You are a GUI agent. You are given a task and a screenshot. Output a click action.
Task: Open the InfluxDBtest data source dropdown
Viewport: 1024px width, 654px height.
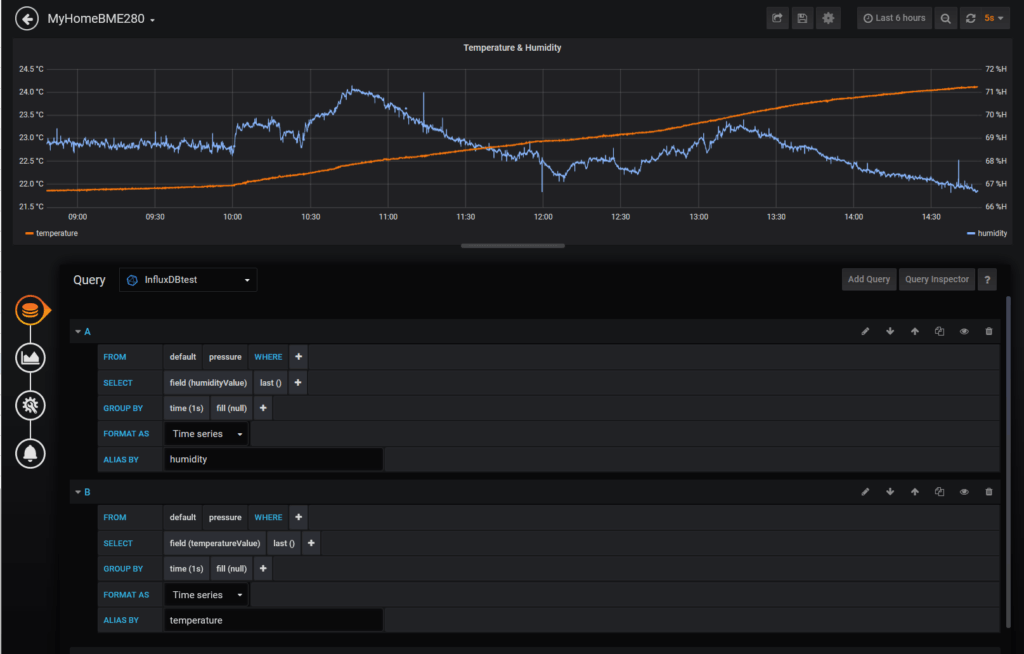188,280
